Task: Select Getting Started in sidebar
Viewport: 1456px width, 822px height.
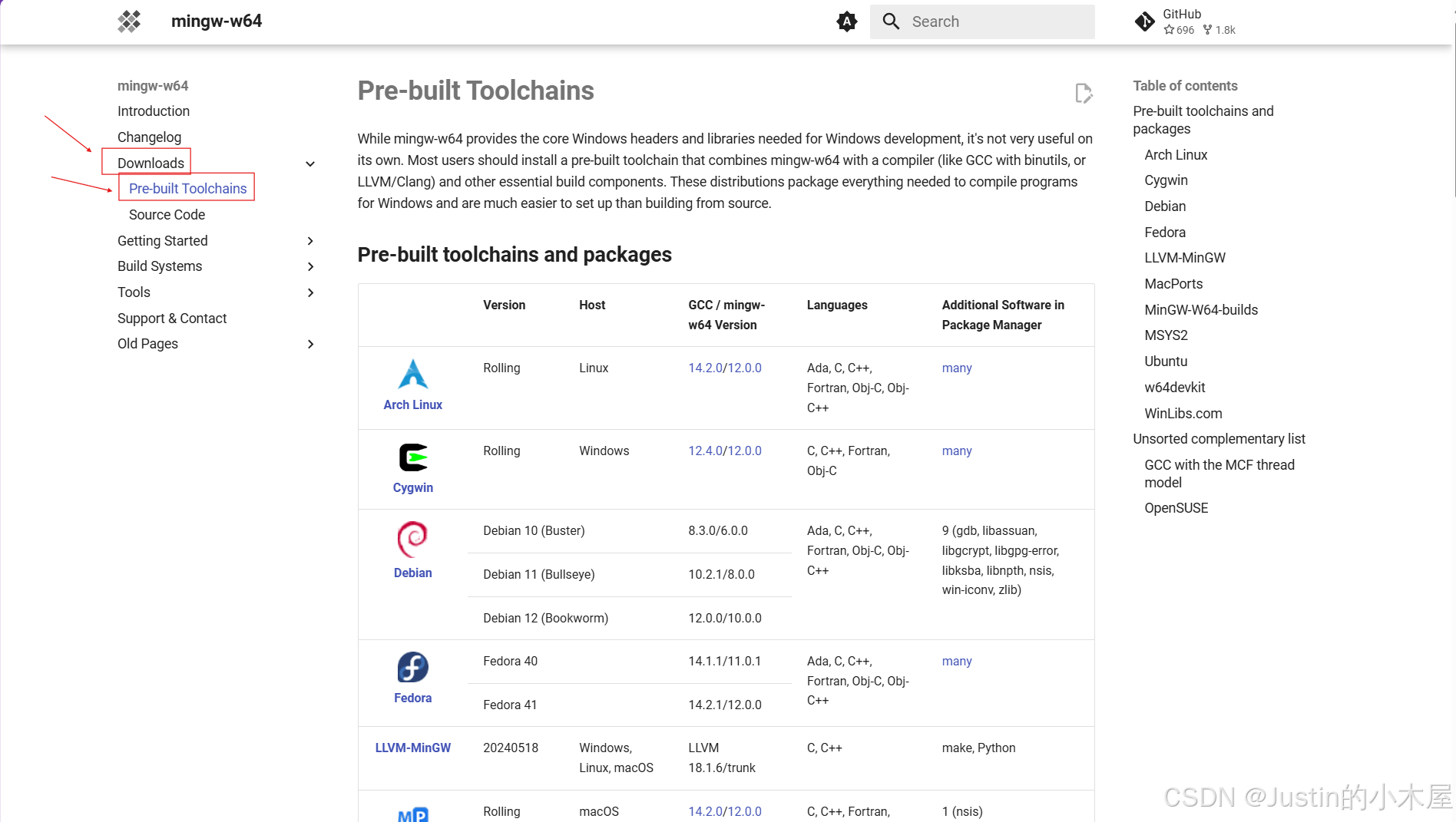Action: (162, 241)
